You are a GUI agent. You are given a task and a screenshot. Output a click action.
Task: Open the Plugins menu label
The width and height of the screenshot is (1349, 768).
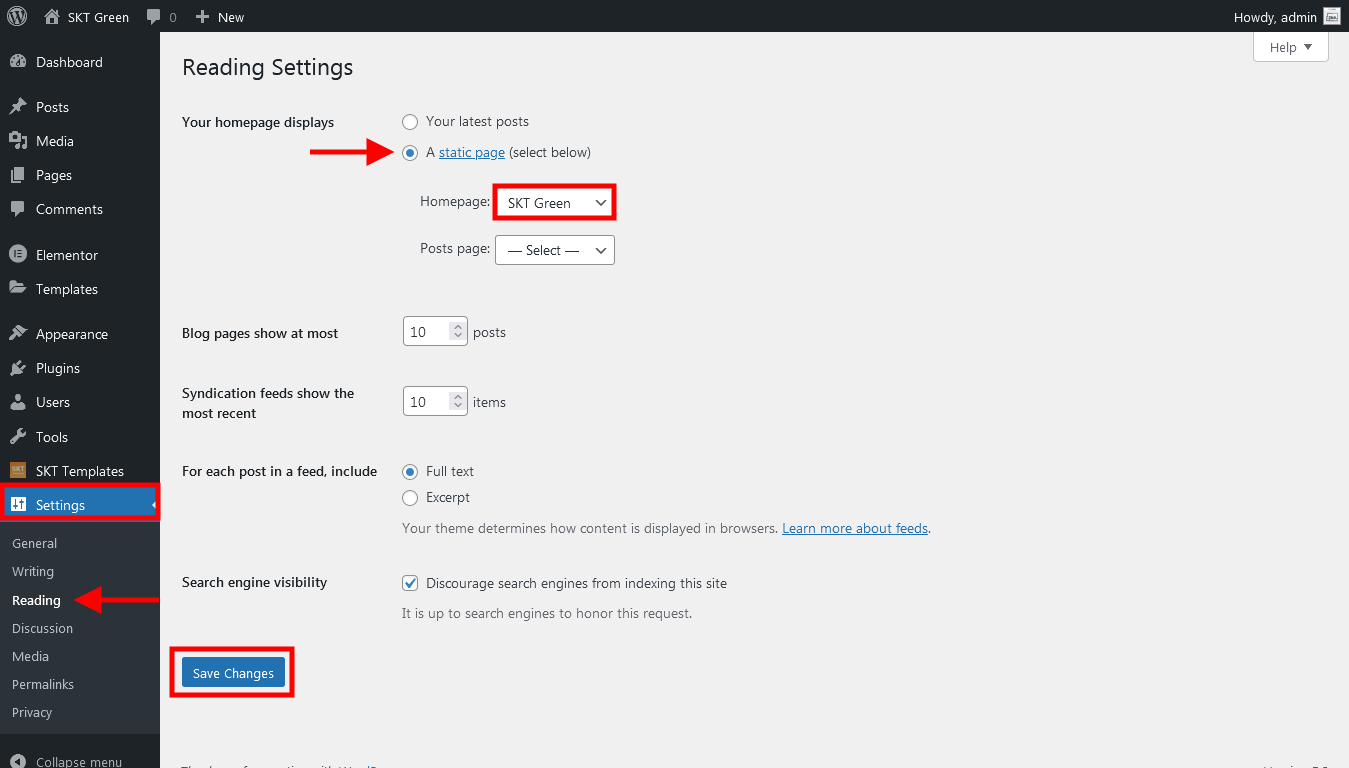point(58,368)
